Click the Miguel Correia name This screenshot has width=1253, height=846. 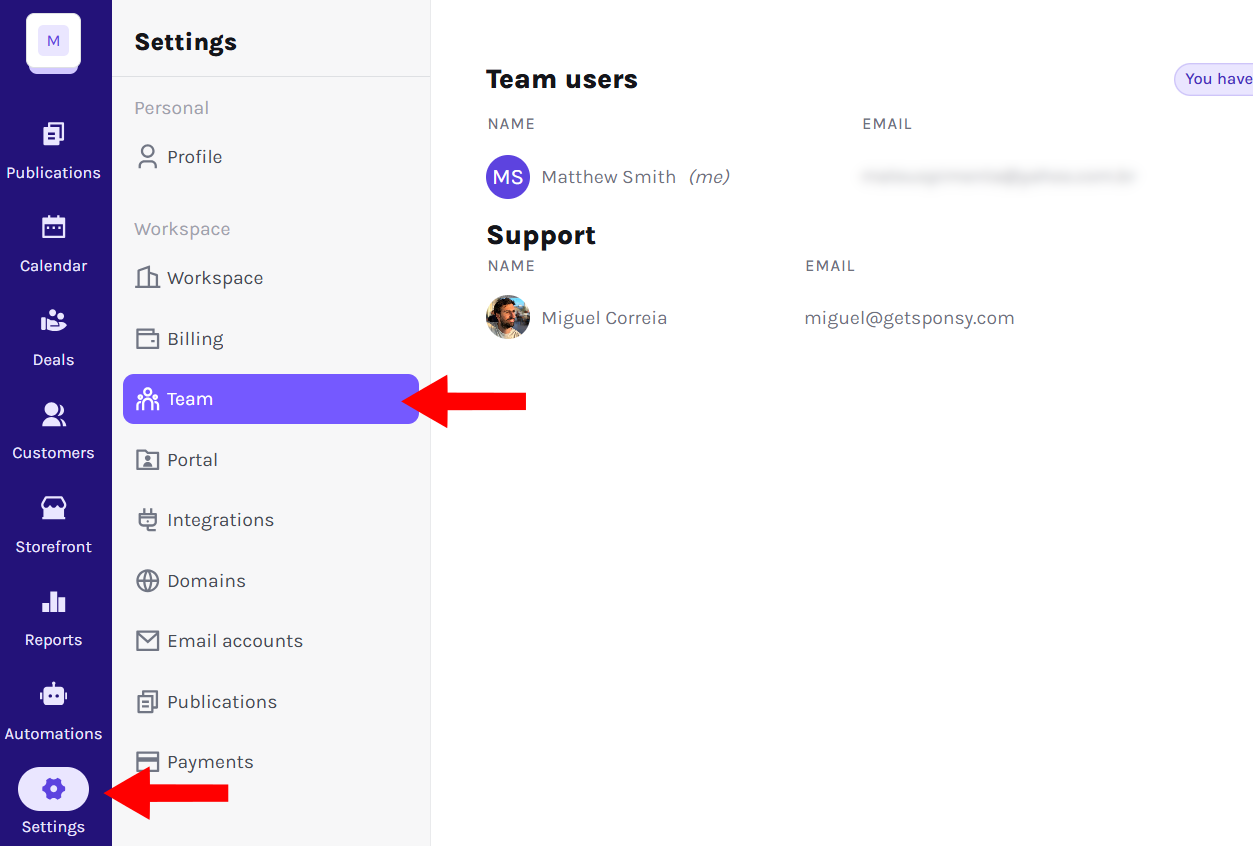604,318
